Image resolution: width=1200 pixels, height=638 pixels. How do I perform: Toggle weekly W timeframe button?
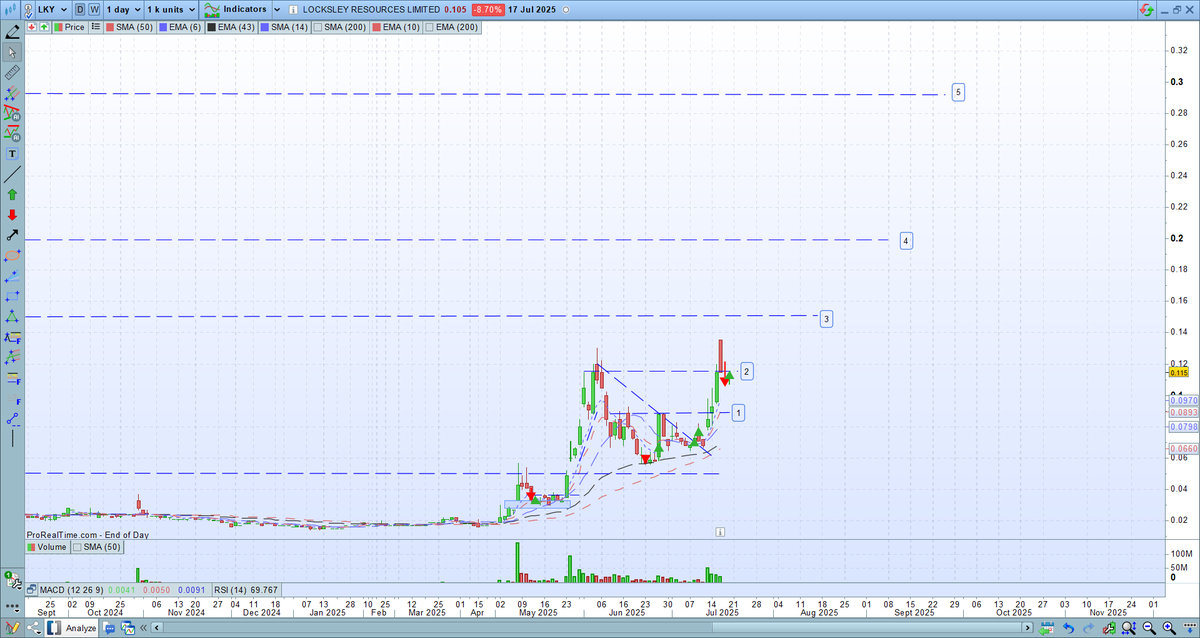(x=95, y=9)
